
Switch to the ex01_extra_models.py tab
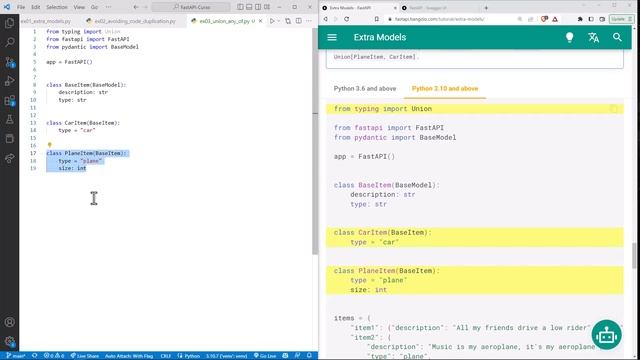pyautogui.click(x=46, y=21)
